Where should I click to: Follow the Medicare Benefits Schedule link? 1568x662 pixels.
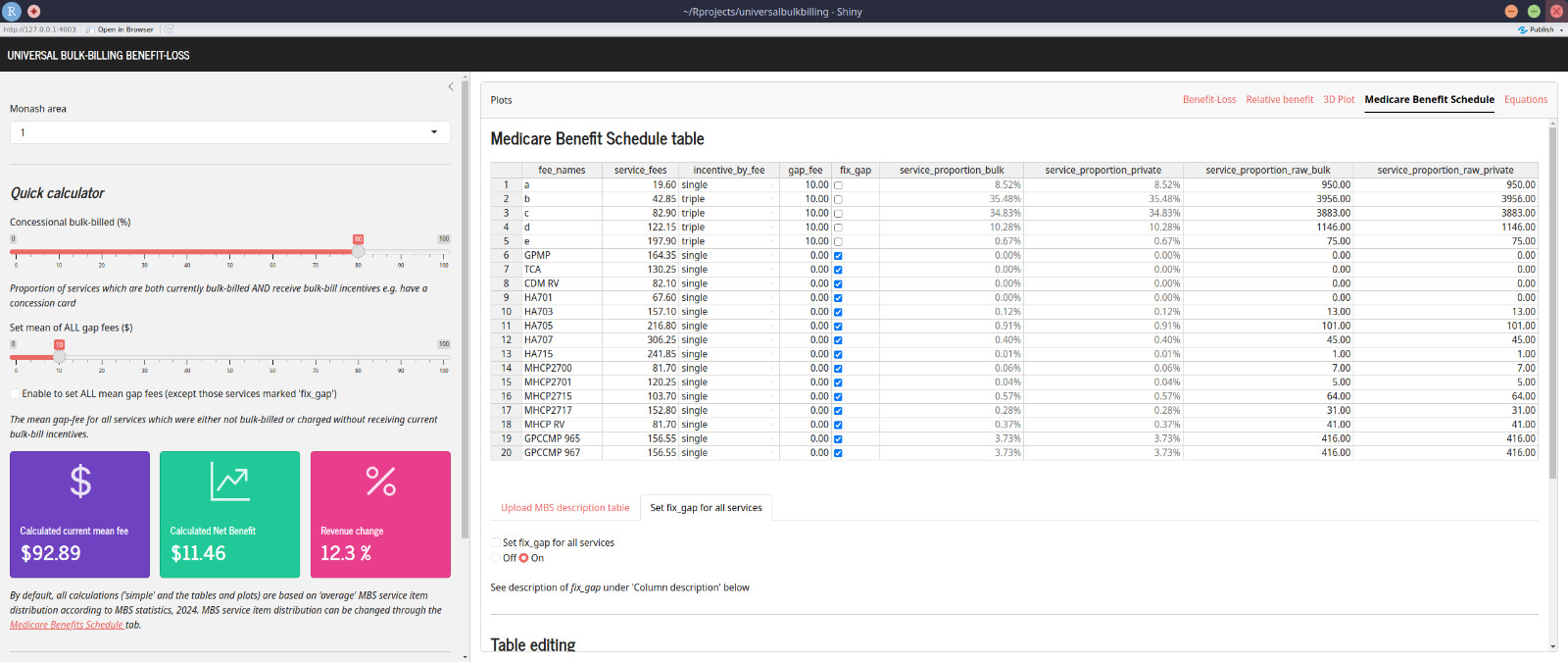67,625
